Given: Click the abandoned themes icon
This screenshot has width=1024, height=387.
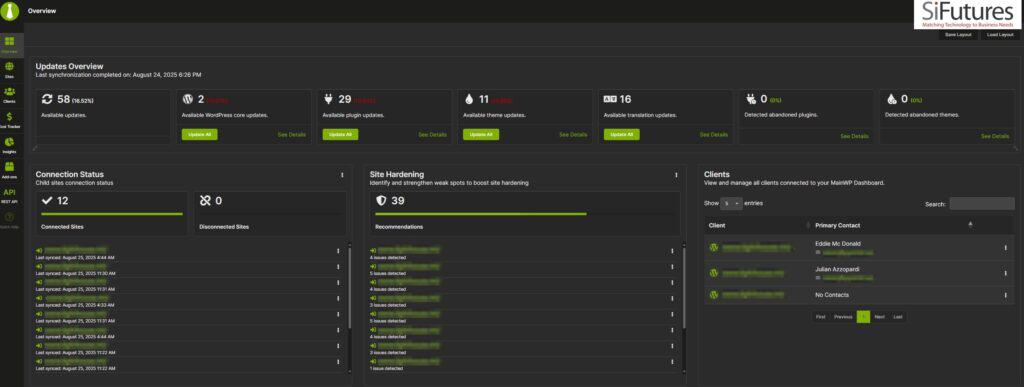Looking at the screenshot, I should pos(891,99).
